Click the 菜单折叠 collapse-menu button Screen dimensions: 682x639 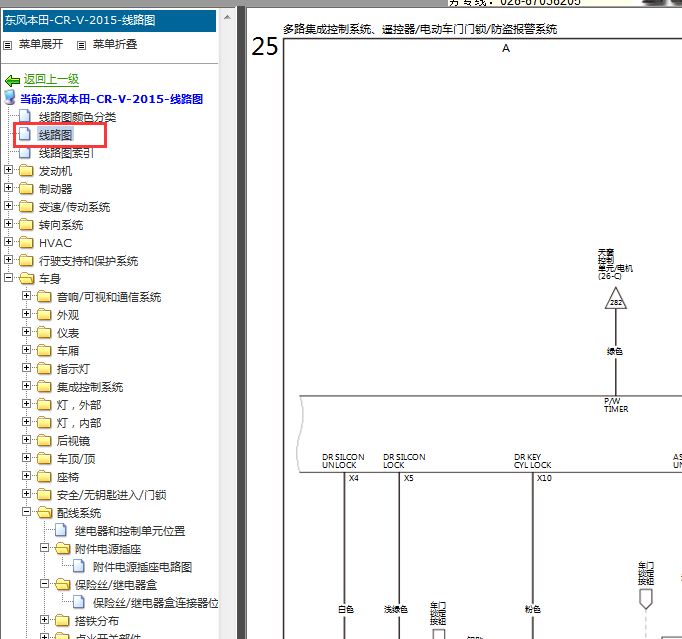(x=115, y=44)
